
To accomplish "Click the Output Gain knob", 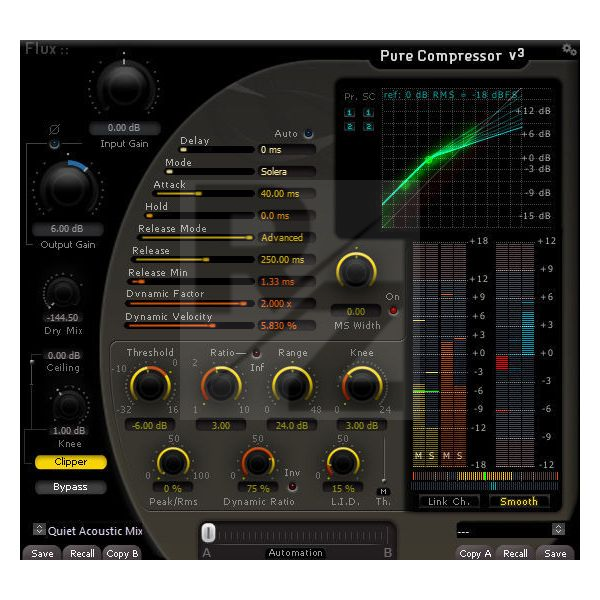I will (68, 188).
